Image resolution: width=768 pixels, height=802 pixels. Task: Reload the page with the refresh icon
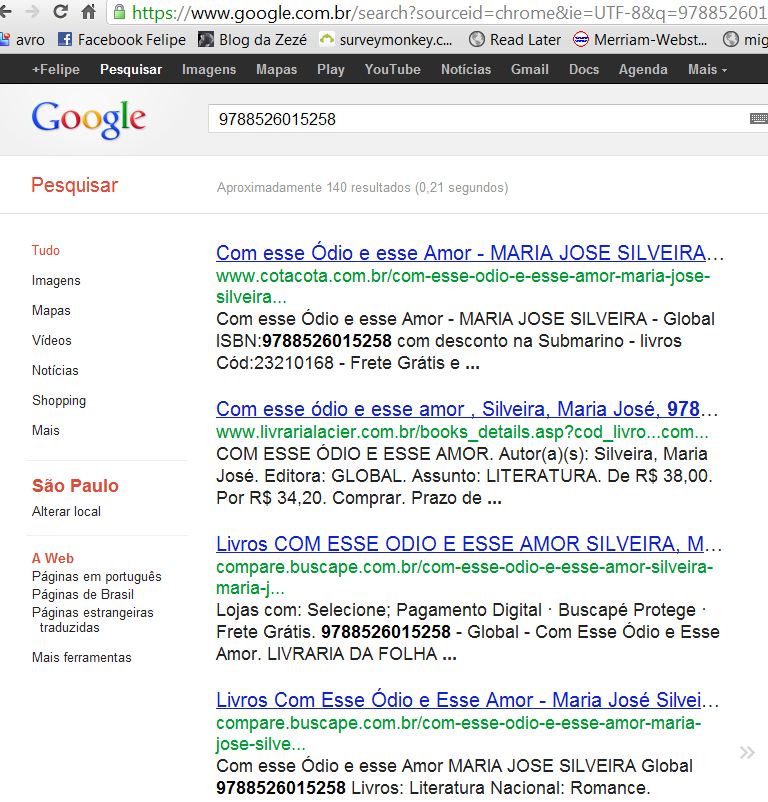tap(60, 11)
